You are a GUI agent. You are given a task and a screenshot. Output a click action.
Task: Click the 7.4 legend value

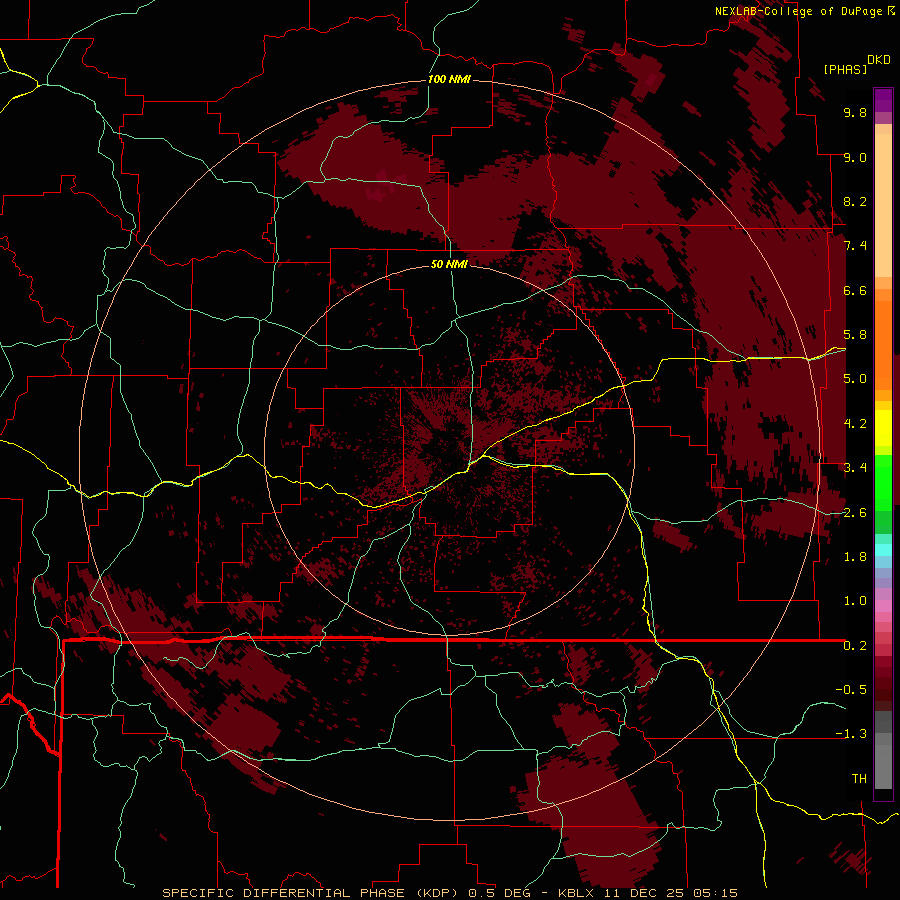click(x=855, y=246)
